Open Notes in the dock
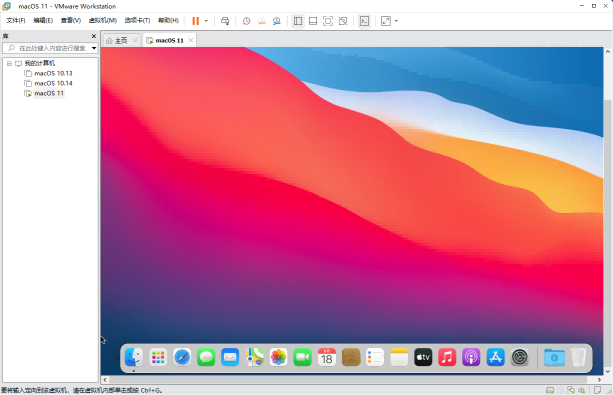 click(x=399, y=357)
